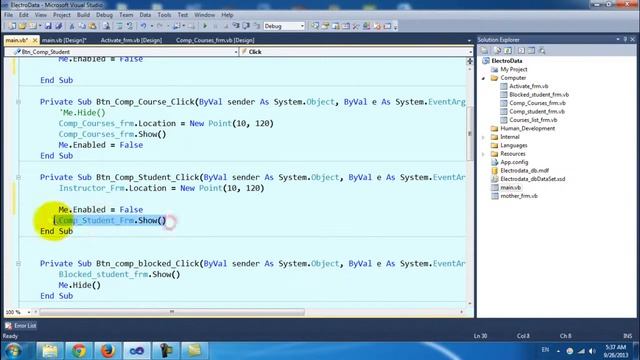Viewport: 640px width, 360px height.
Task: Select Courses_list_frm.vb in Solution Explorer
Action: 533,120
